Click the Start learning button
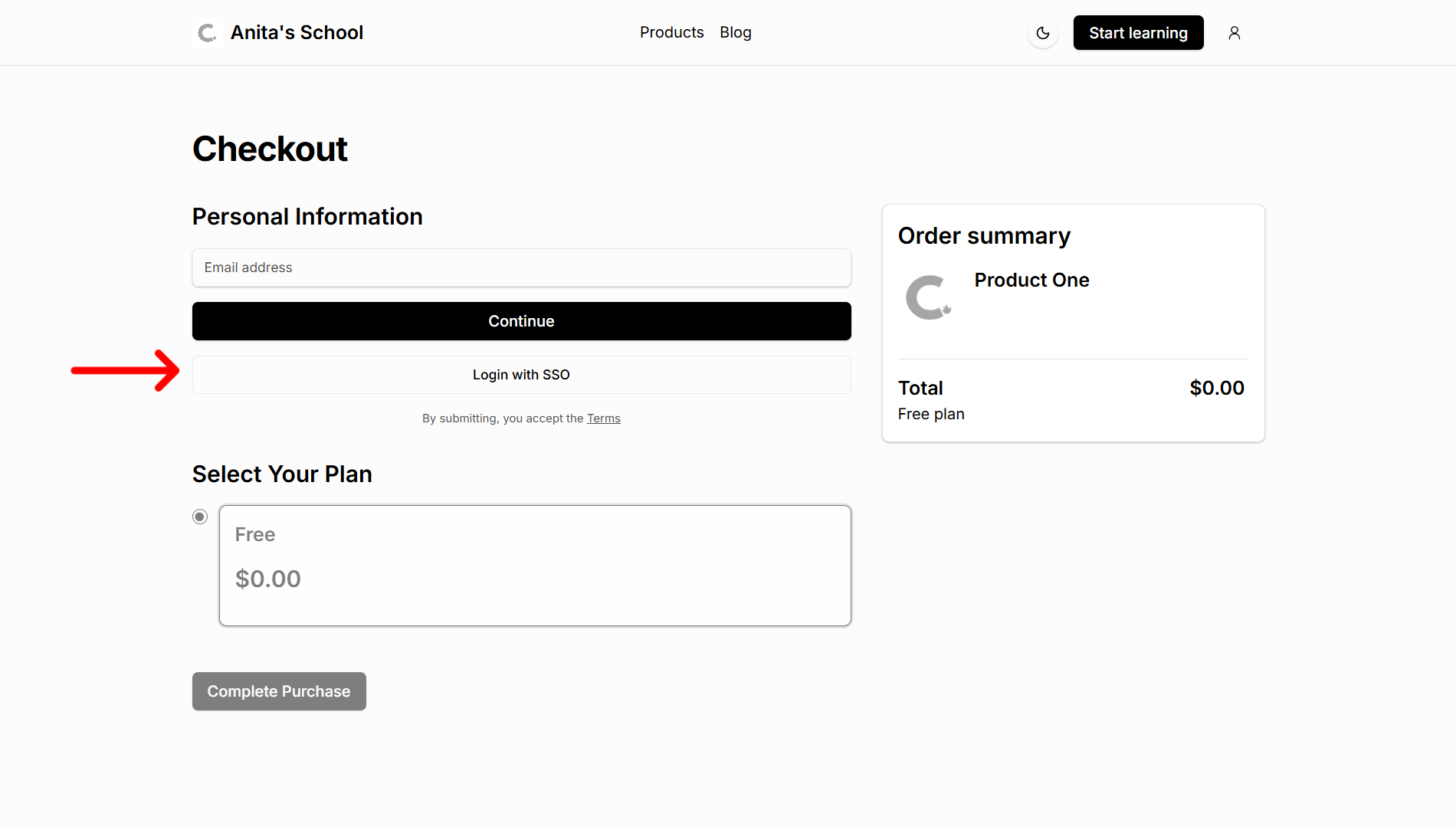Image resolution: width=1456 pixels, height=827 pixels. (1138, 32)
